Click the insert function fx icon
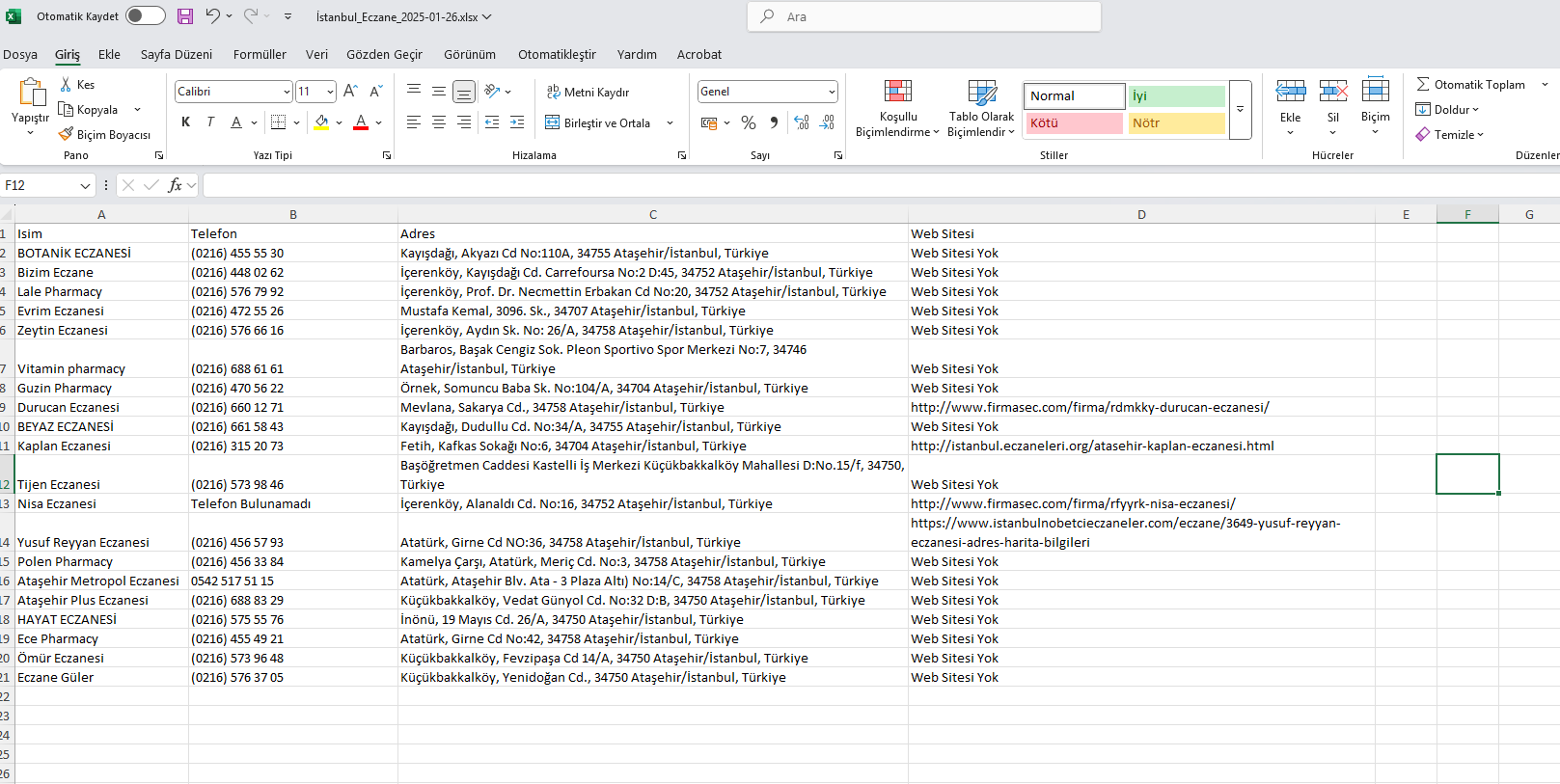Viewport: 1560px width, 784px height. [x=175, y=185]
